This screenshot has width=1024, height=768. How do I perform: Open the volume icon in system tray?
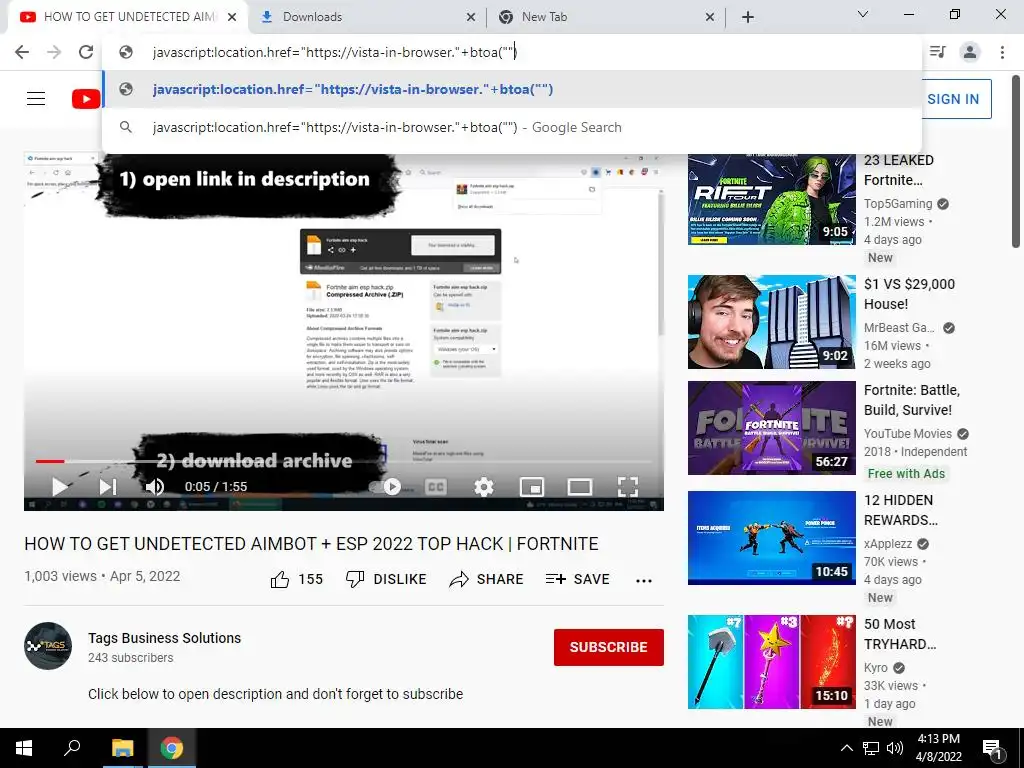coord(895,748)
